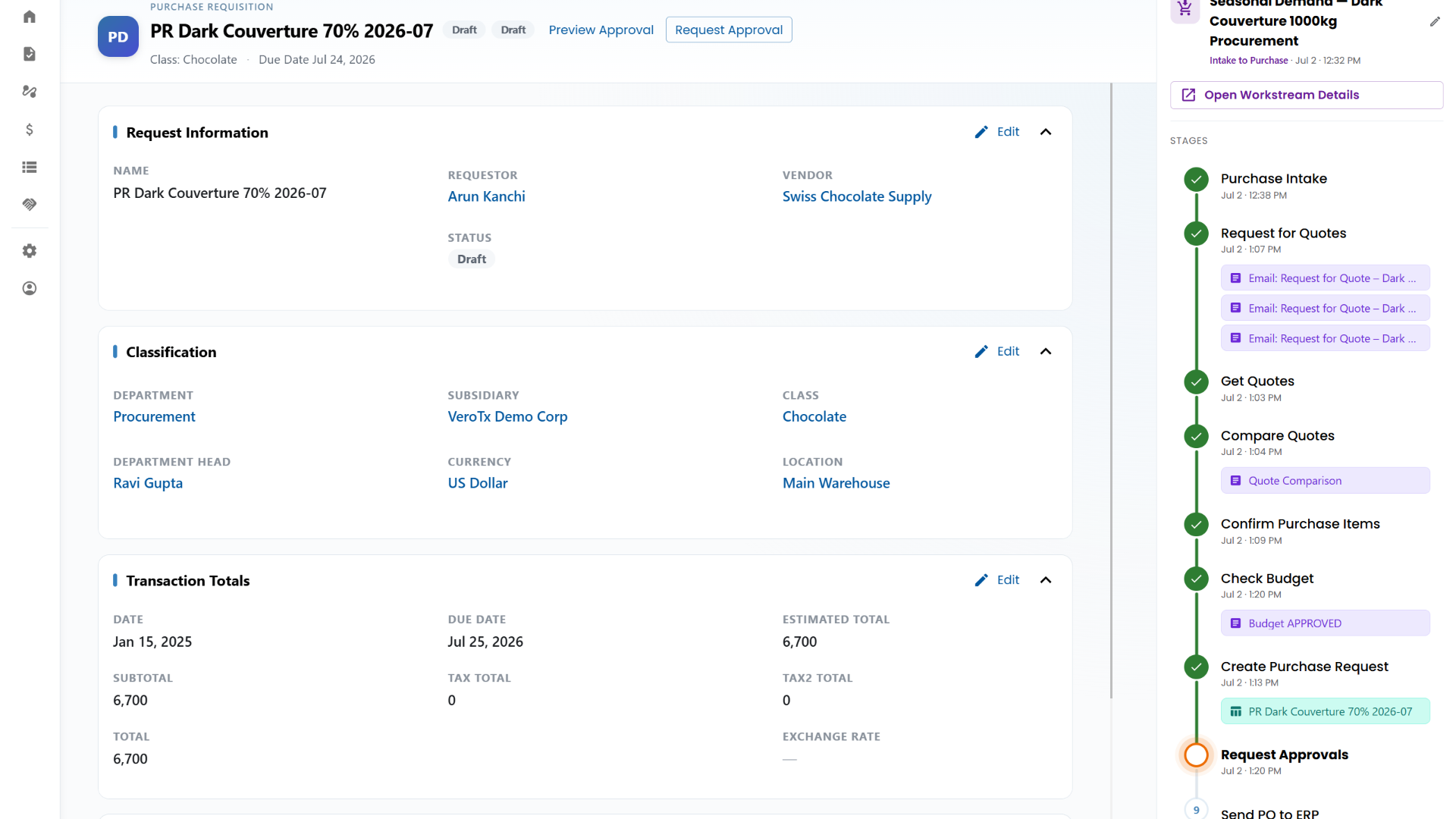The width and height of the screenshot is (1456, 819).
Task: Click the Request for Quotes checkmark
Action: tap(1197, 234)
